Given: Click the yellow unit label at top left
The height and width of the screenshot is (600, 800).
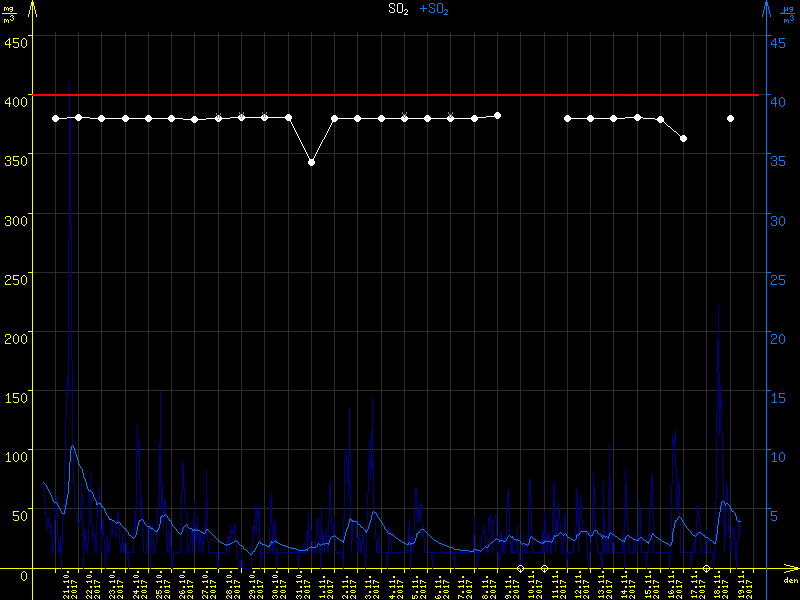Looking at the screenshot, I should pyautogui.click(x=10, y=13).
